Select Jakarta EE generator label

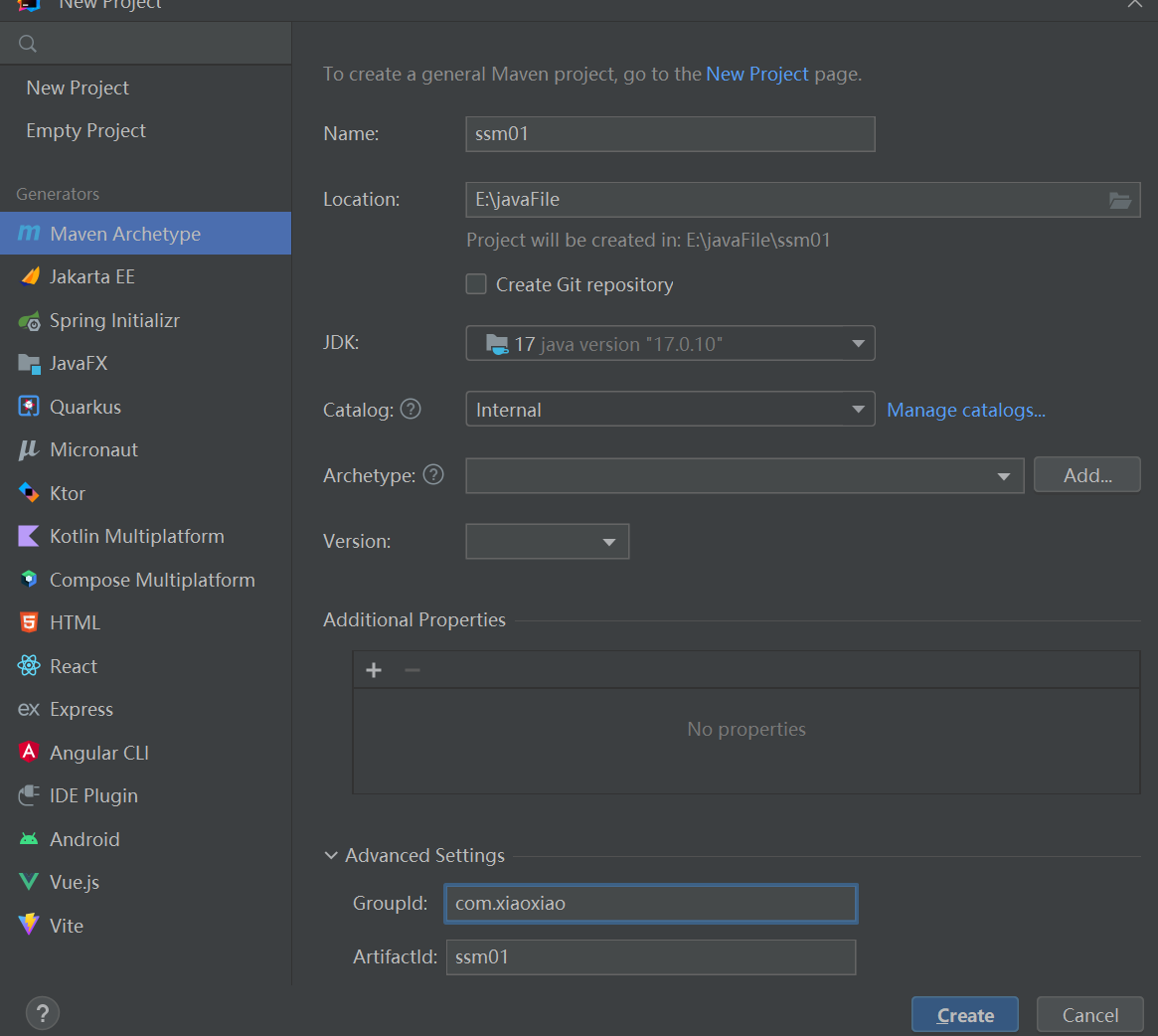pos(92,276)
